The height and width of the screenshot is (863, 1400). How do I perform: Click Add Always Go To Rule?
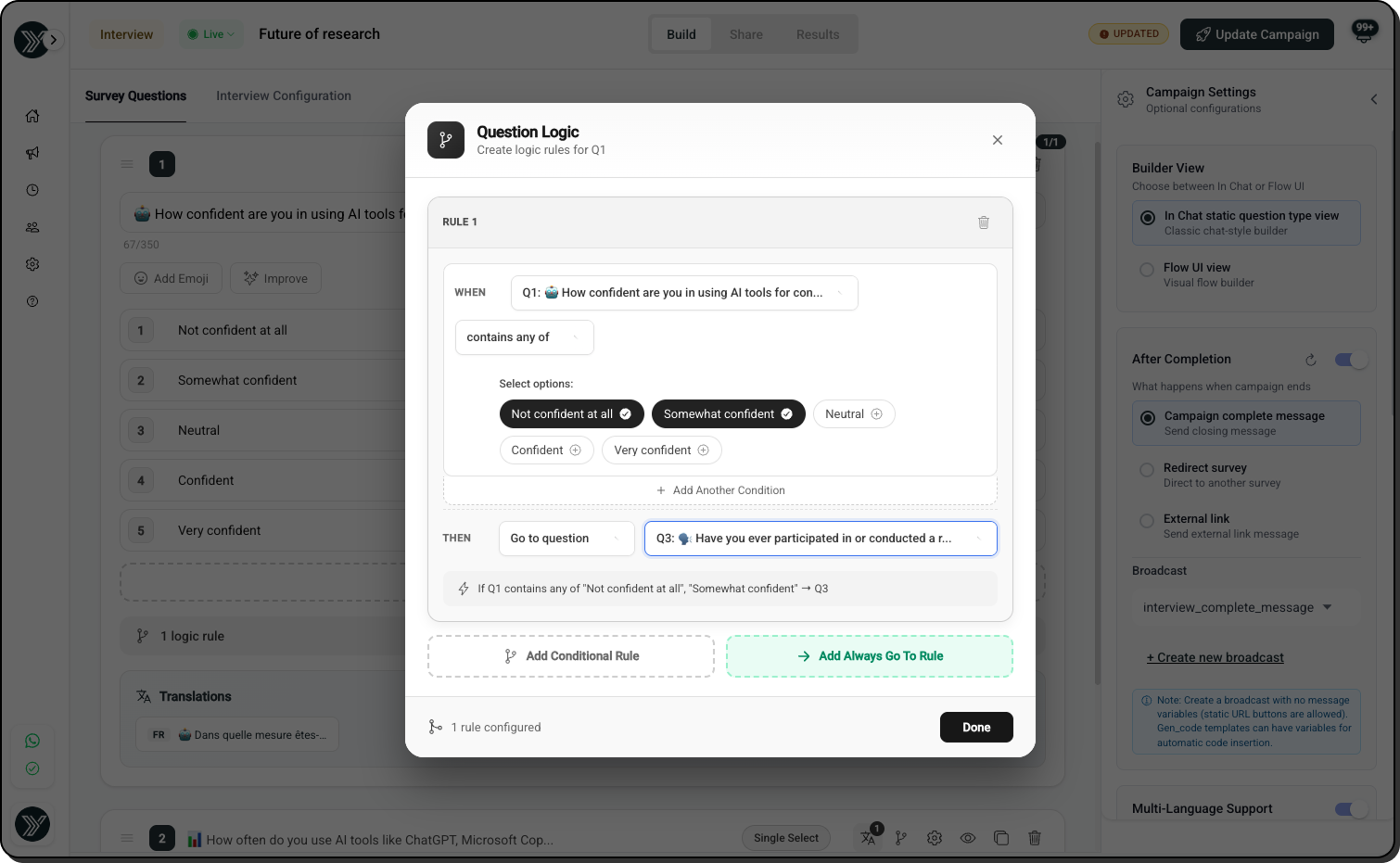tap(869, 656)
